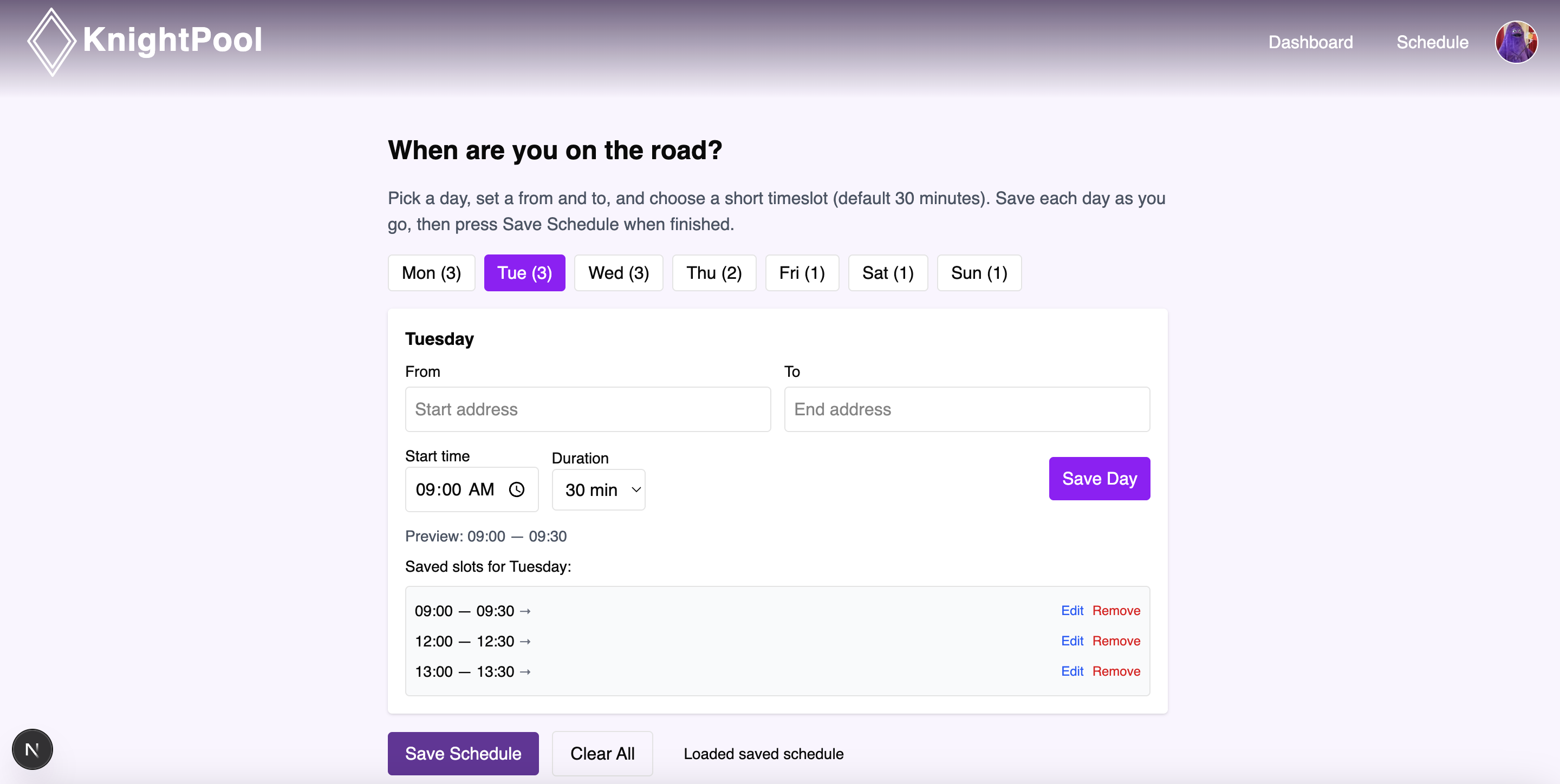Viewport: 1560px width, 784px height.
Task: Choose the Thu (2) day tab
Action: click(713, 273)
